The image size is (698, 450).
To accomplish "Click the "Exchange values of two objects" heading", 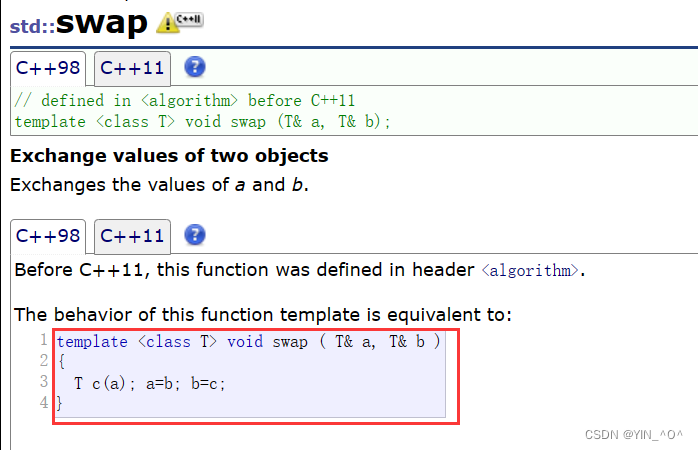I will pos(169,156).
